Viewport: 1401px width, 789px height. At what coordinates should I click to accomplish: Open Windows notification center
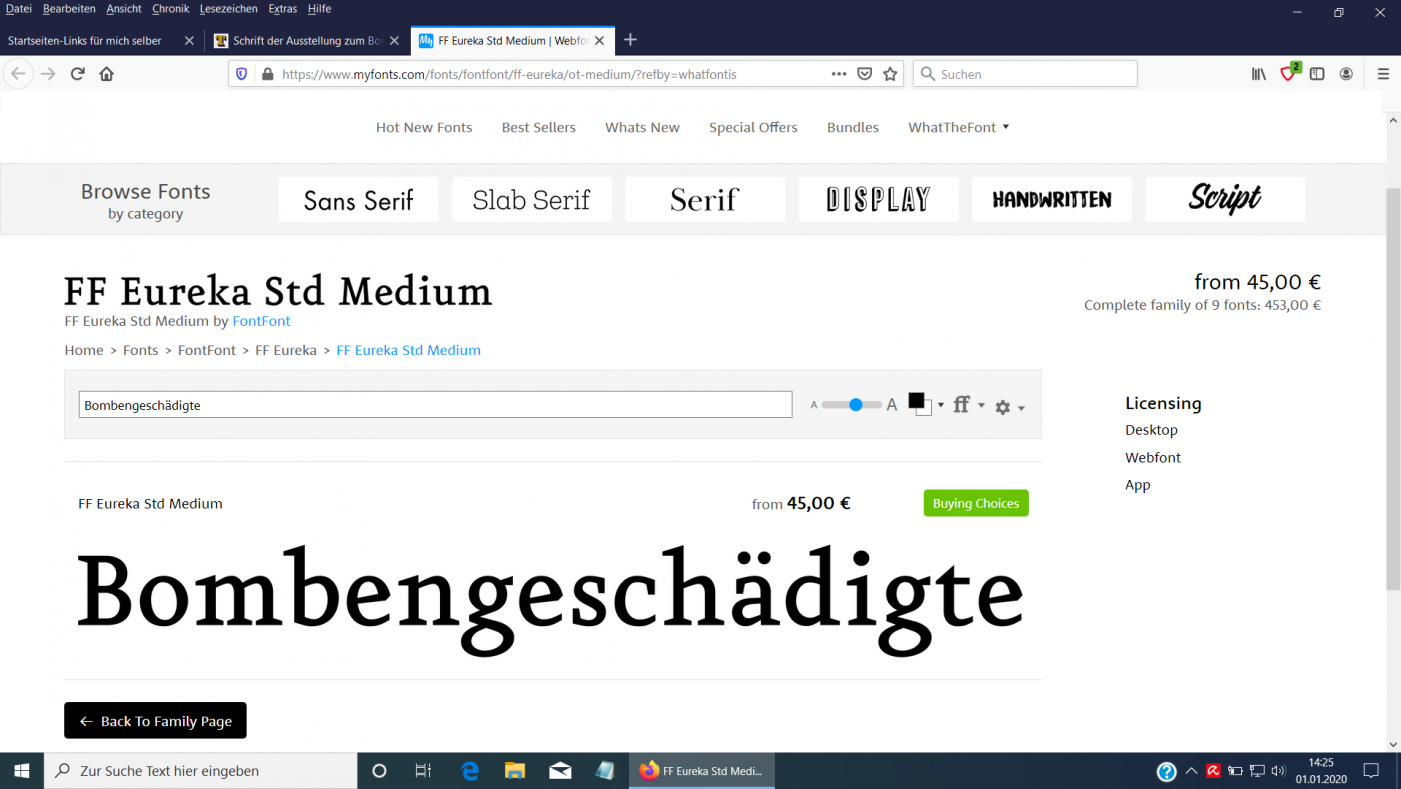pos(1371,771)
